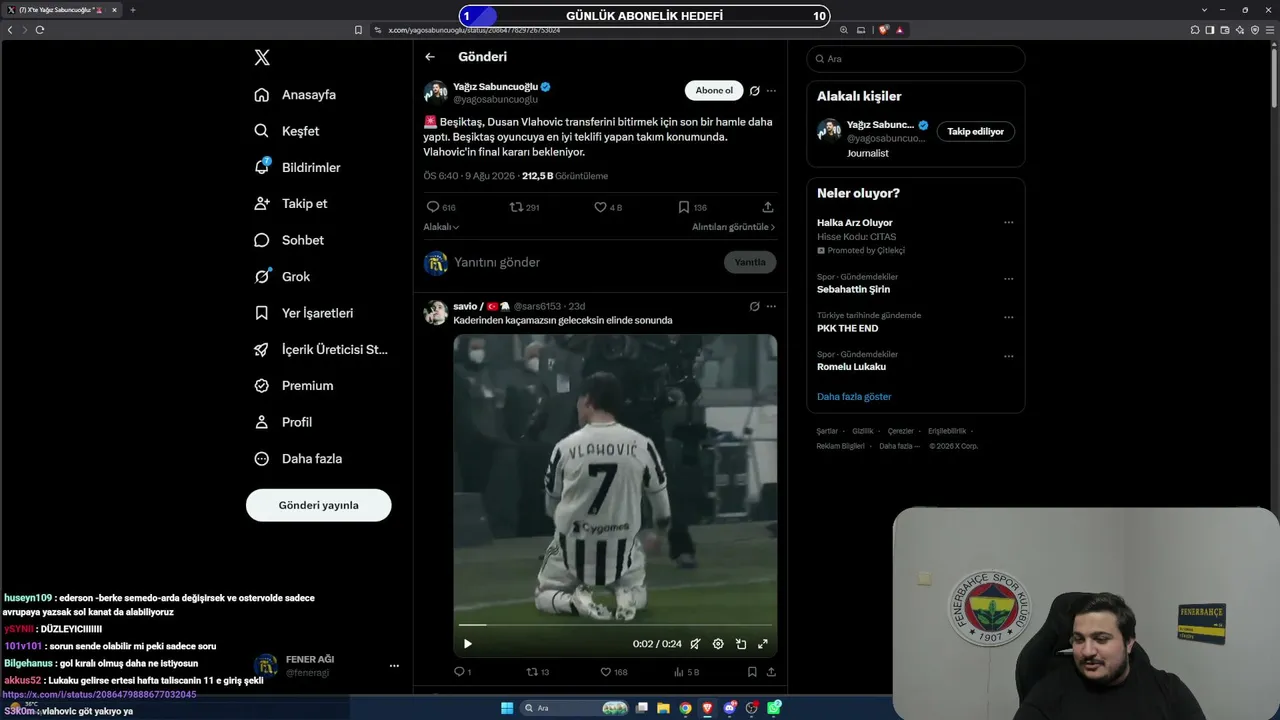The width and height of the screenshot is (1280, 720).
Task: Focus the Yanıtını gönder reply field
Action: tap(585, 262)
